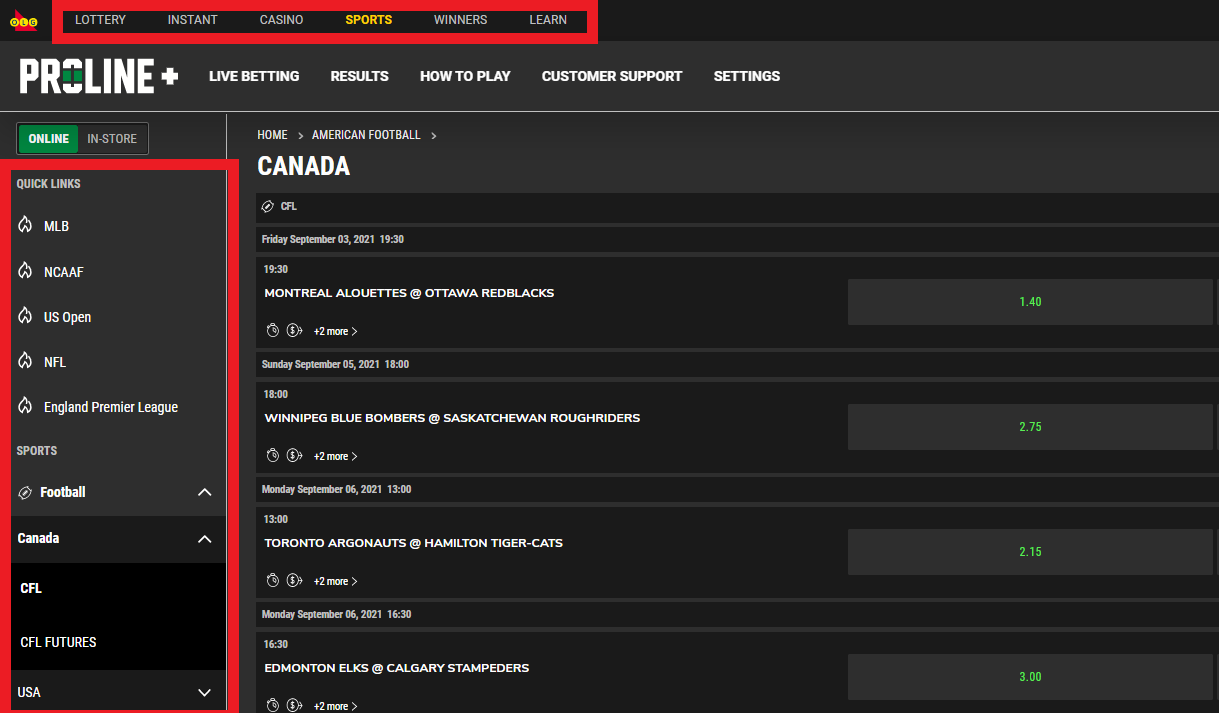Open Winnipeg Blue Bombers @ Saskatchewan Roughriders match
Image resolution: width=1219 pixels, height=713 pixels.
[452, 418]
